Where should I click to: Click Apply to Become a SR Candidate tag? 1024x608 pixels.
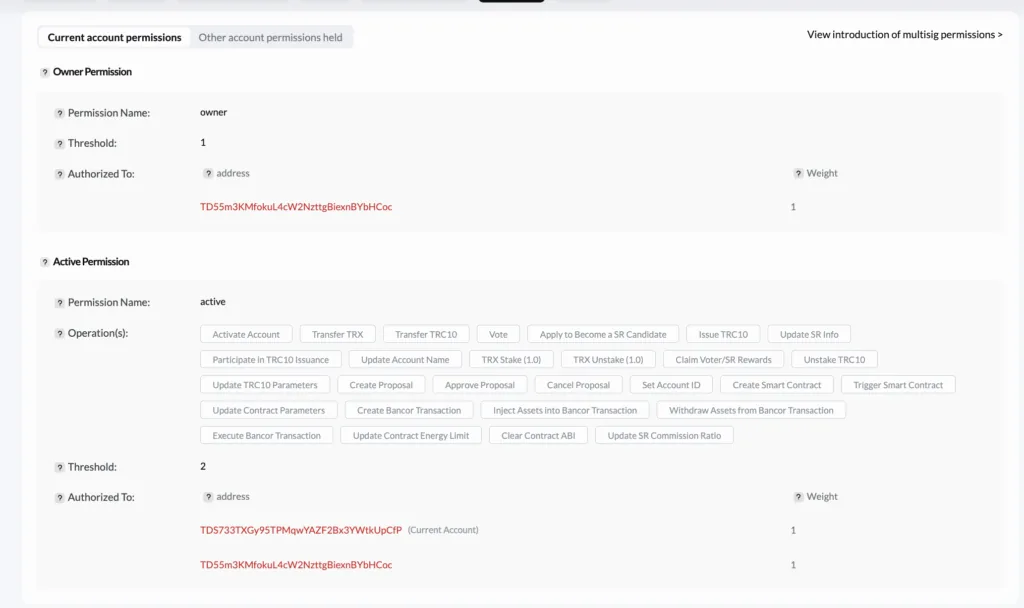point(603,334)
